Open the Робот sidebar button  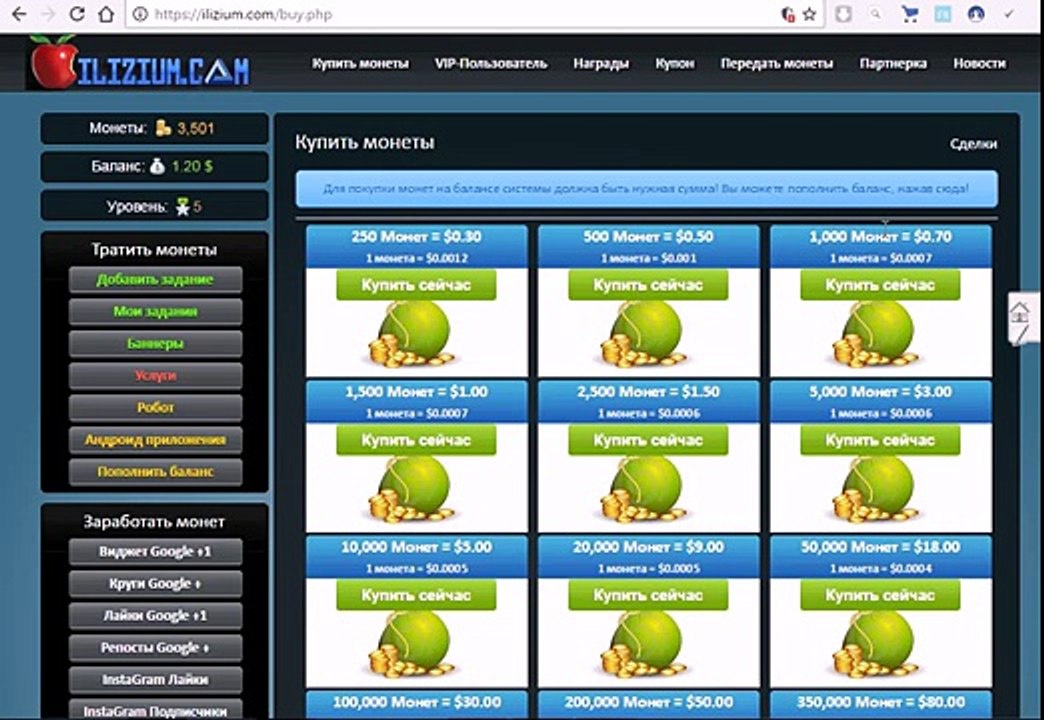(x=155, y=408)
